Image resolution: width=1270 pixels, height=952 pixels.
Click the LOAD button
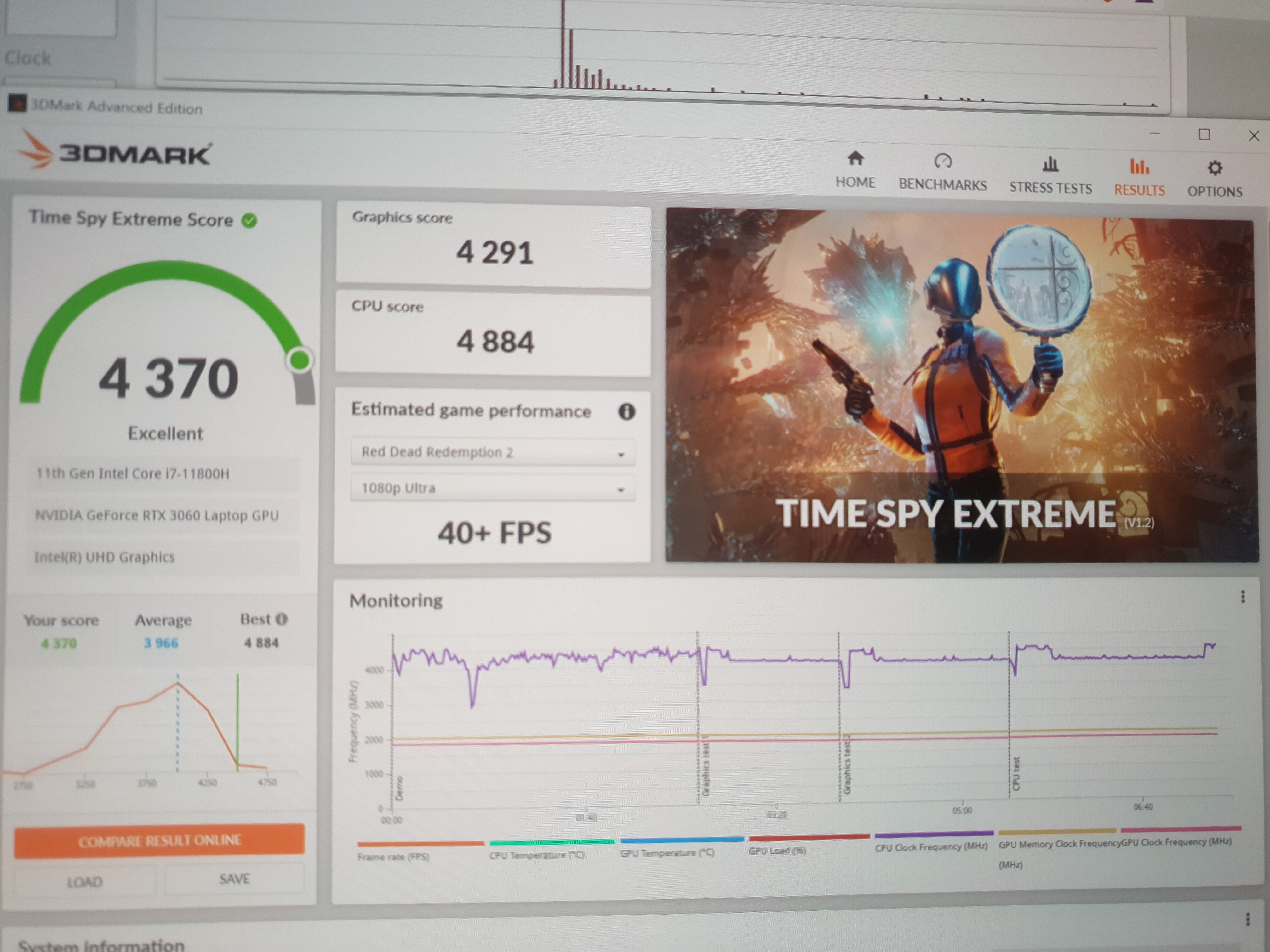pos(85,881)
